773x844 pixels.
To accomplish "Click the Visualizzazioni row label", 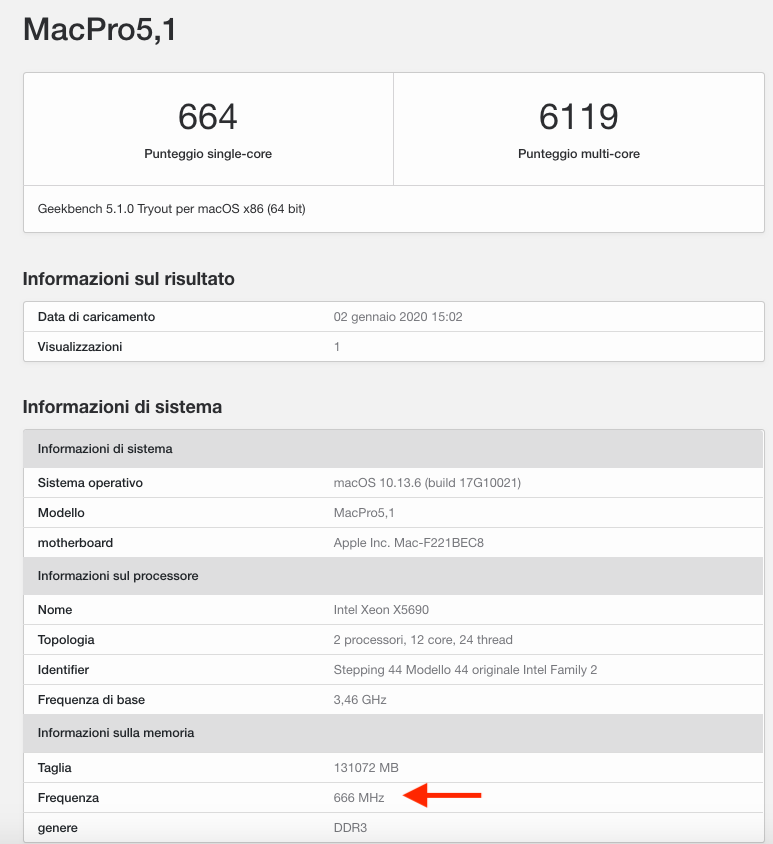I will 80,347.
